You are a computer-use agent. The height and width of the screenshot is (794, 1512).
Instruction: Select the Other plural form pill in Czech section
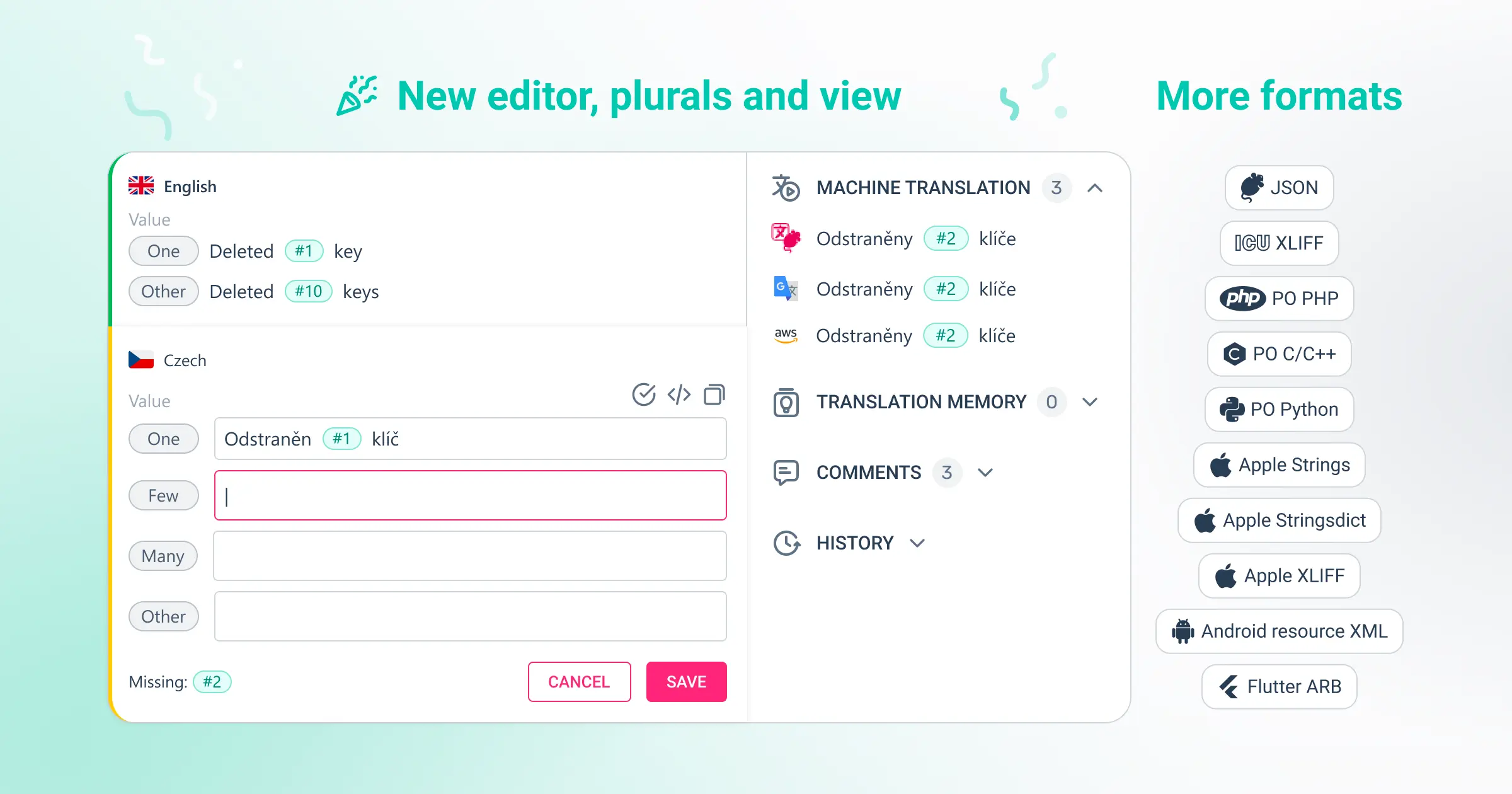pos(163,616)
